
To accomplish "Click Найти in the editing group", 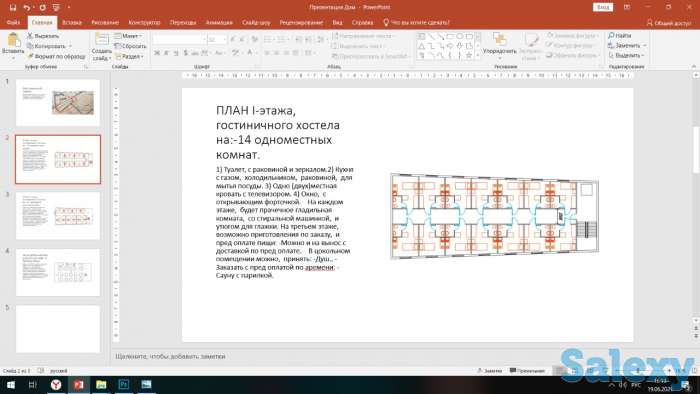I will (620, 35).
